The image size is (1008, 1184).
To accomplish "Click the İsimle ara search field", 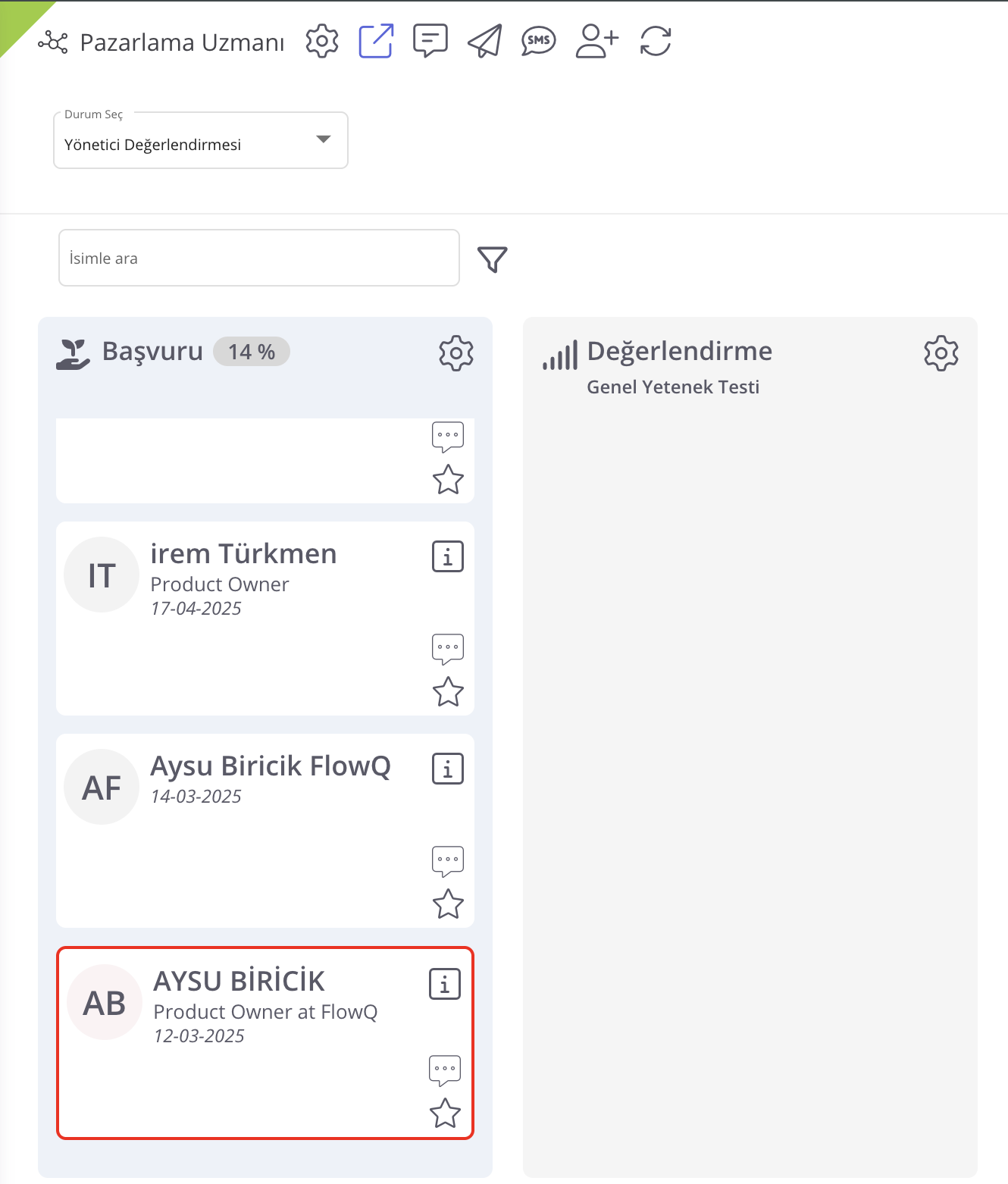I will pyautogui.click(x=258, y=258).
